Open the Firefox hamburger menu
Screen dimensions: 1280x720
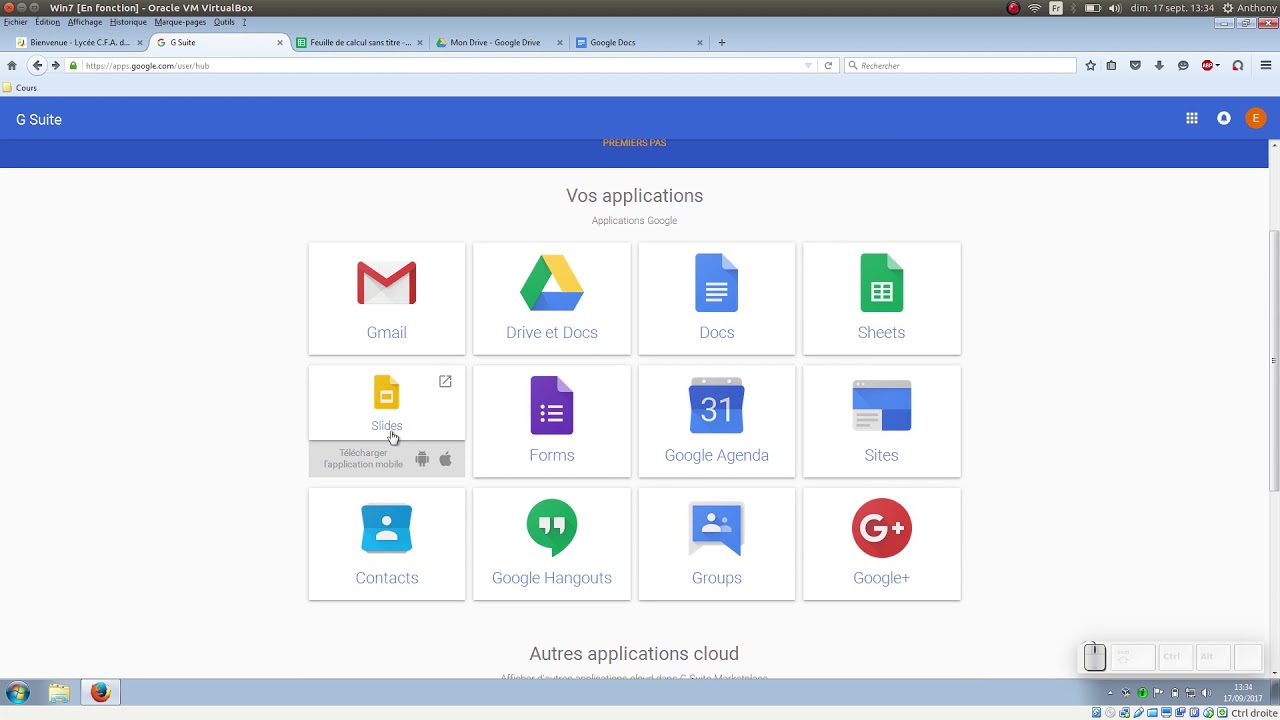[x=1266, y=65]
